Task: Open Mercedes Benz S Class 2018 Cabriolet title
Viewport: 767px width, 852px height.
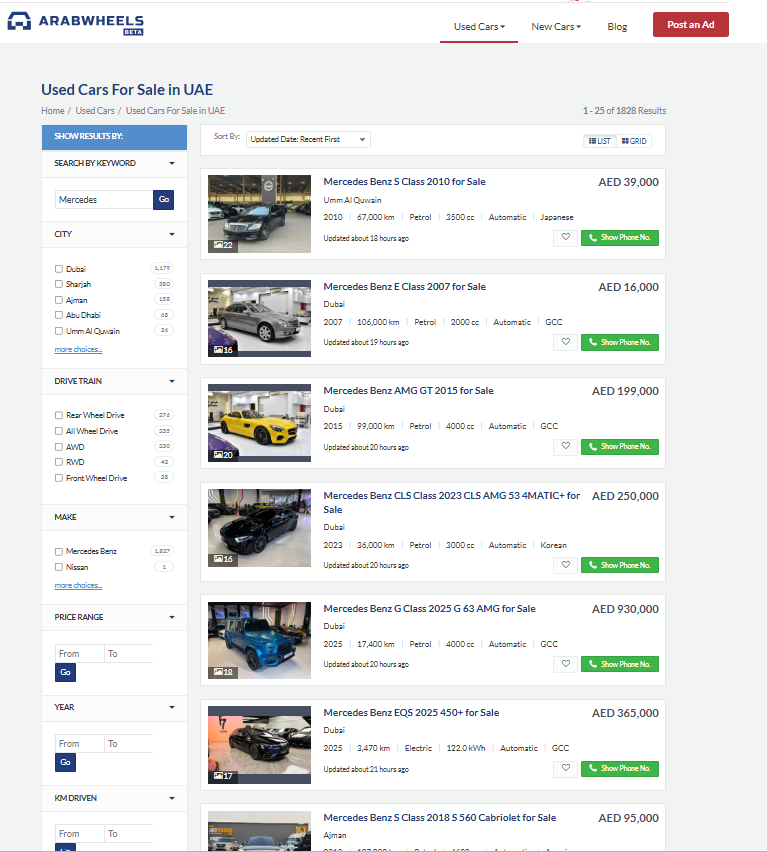Action: pyautogui.click(x=439, y=818)
